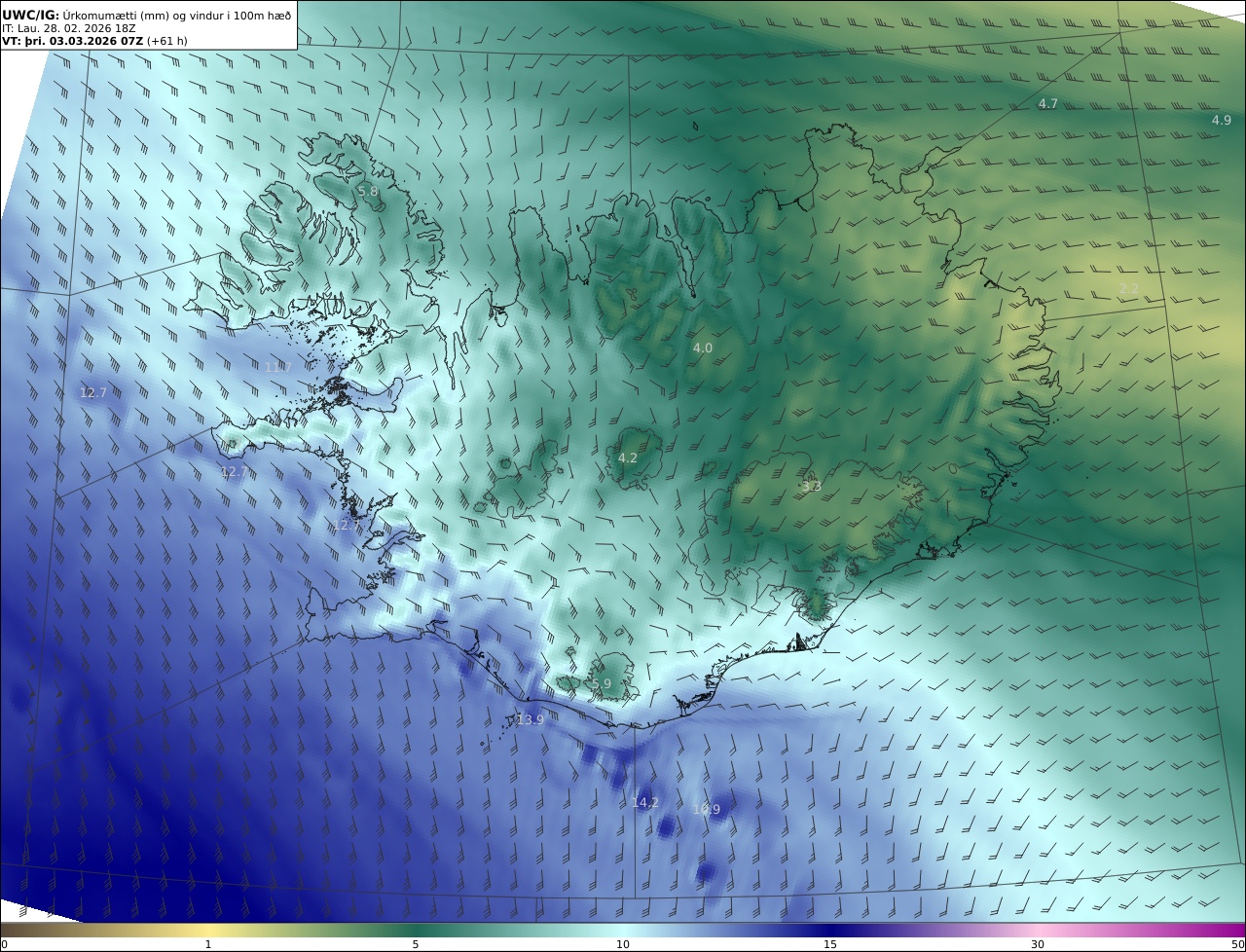Click the 4.2 value on the glacier
1246x952 pixels.
(627, 458)
